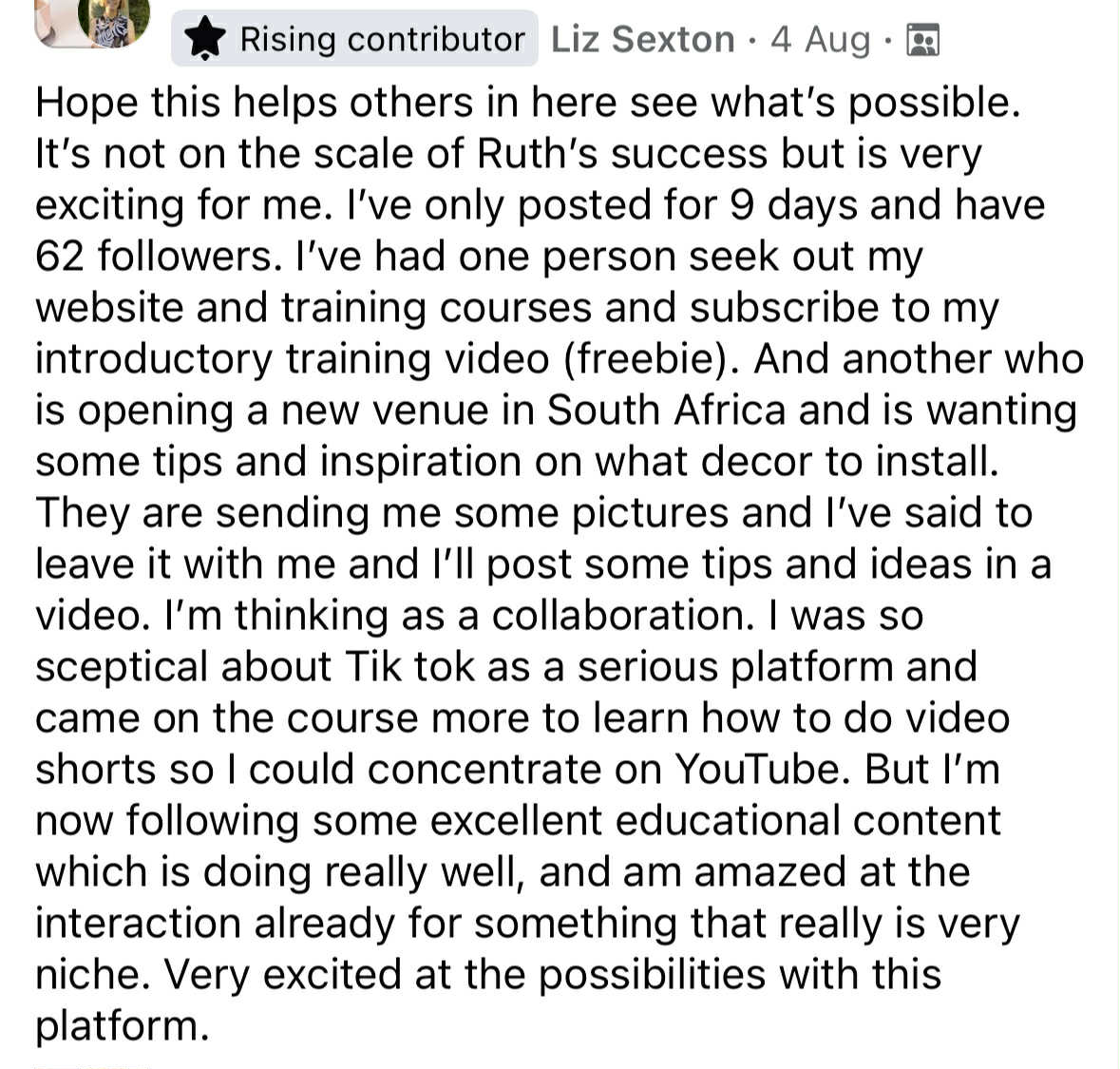The height and width of the screenshot is (1069, 1120).
Task: Click the Rising contributor badge label
Action: click(x=381, y=39)
